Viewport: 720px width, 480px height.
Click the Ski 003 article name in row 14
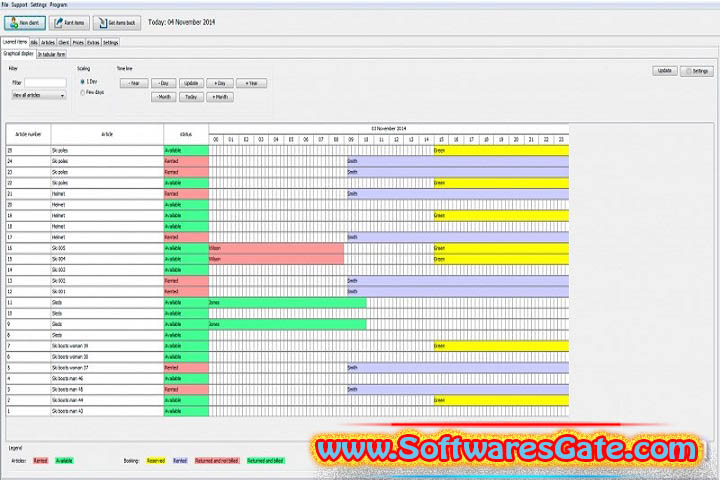[58, 270]
